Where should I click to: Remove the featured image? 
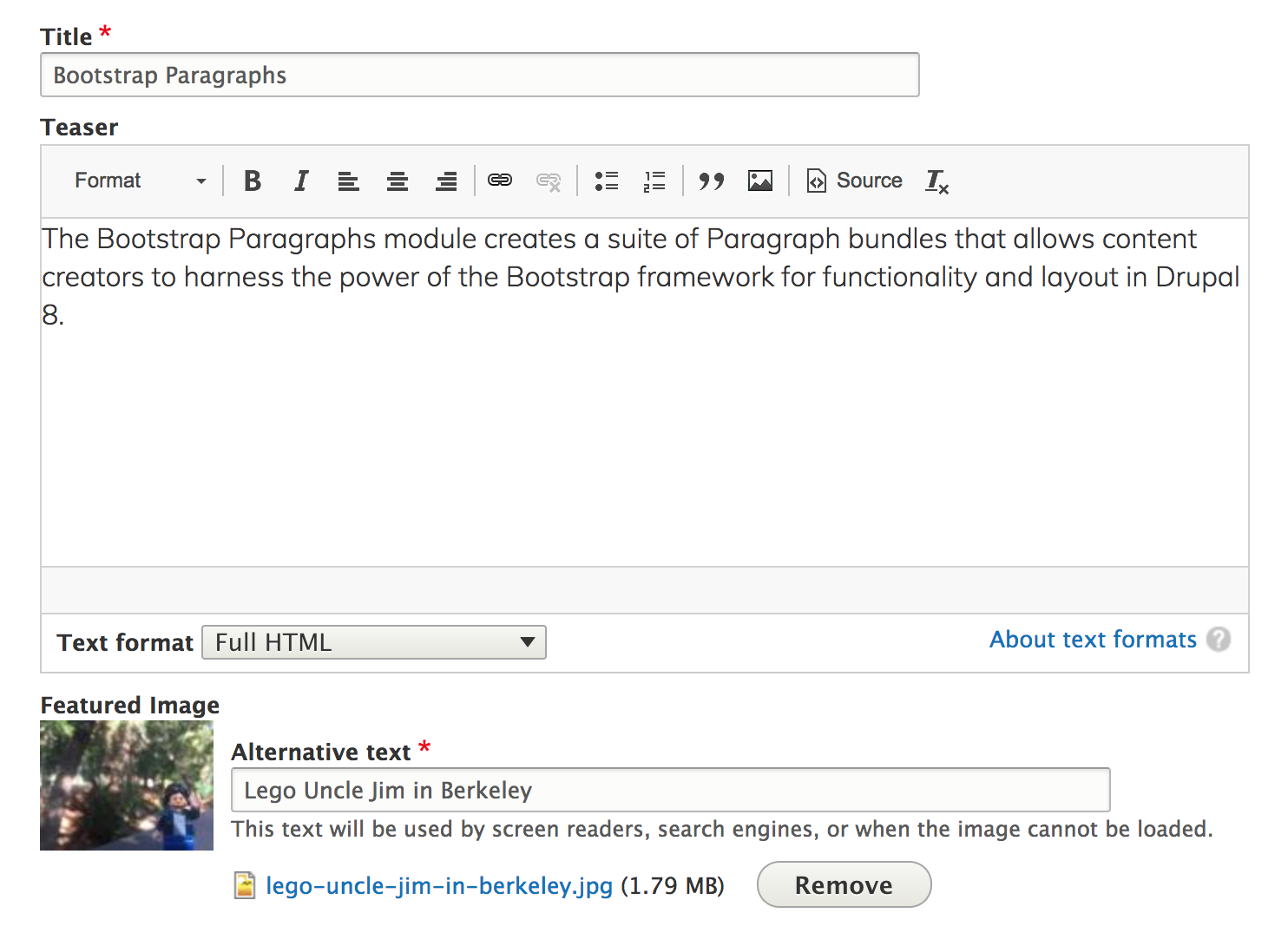point(844,884)
